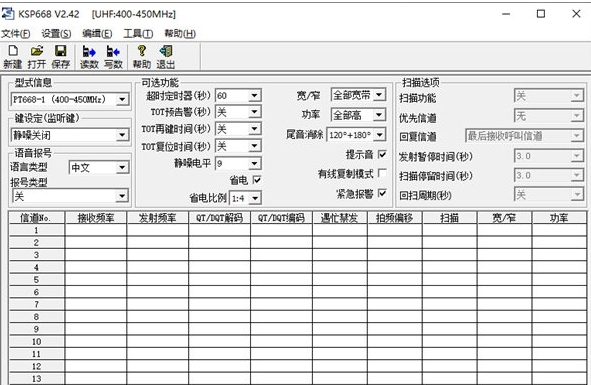The image size is (591, 385).
Task: Click the 遇忙禁发 column header
Action: (340, 218)
